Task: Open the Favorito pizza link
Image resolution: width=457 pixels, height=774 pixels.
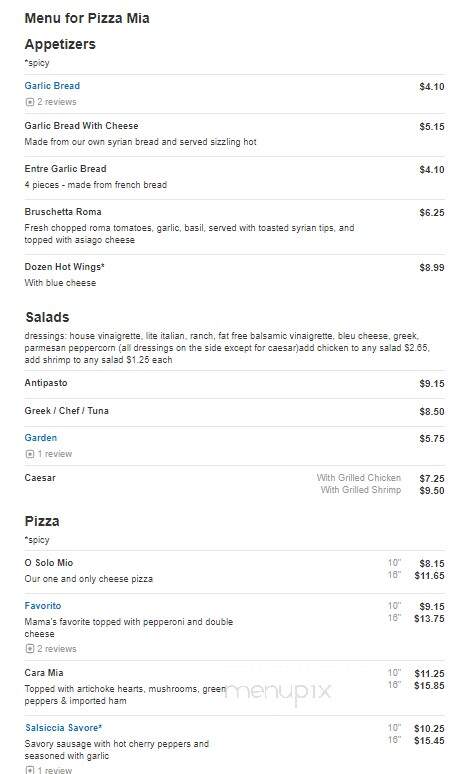Action: pos(43,606)
